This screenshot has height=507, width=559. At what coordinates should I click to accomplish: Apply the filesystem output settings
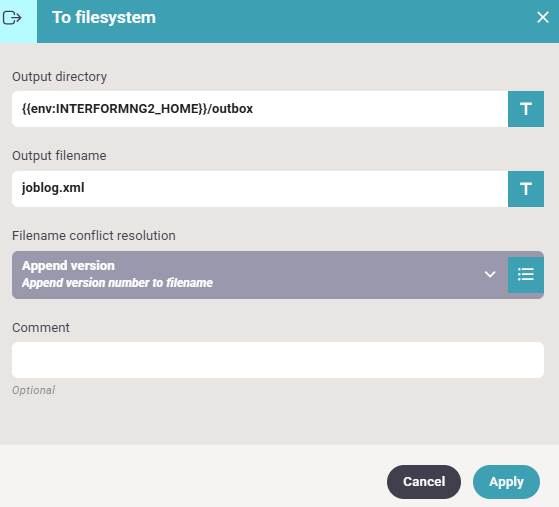click(506, 482)
